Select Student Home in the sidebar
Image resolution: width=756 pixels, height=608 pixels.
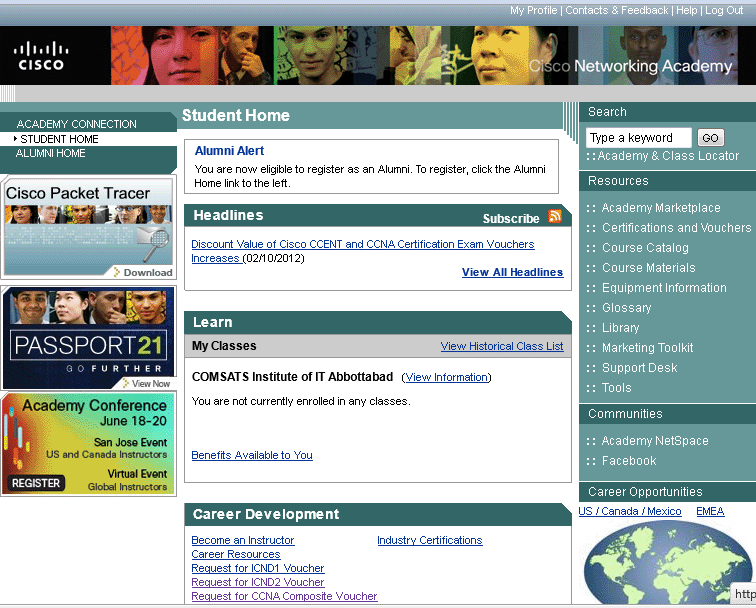(x=59, y=139)
